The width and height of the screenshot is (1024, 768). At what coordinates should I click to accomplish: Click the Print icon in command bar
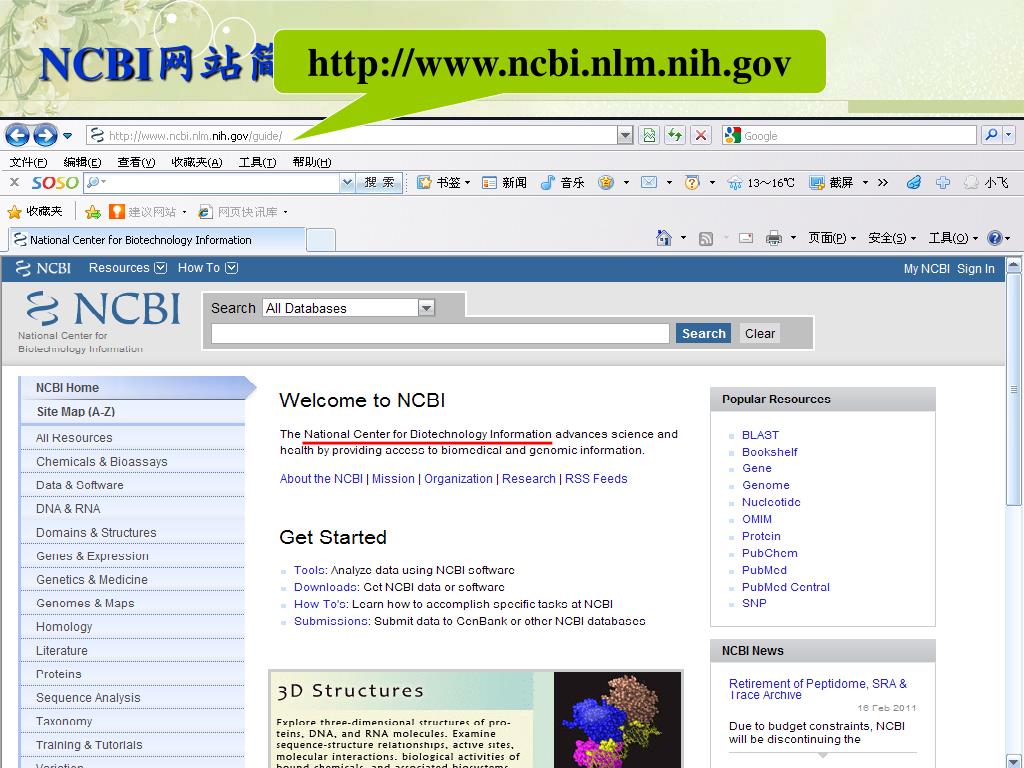click(773, 238)
